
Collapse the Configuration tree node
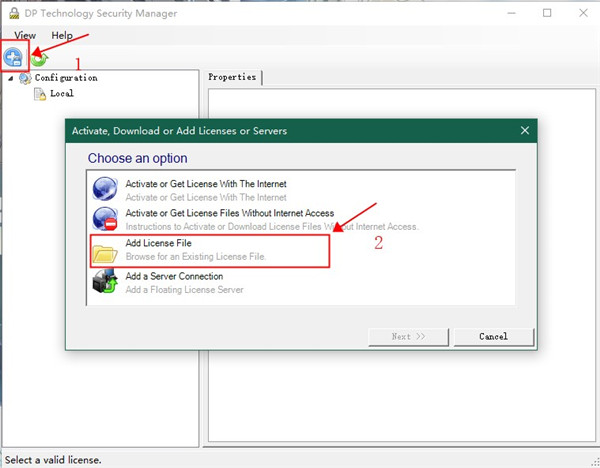[11, 78]
